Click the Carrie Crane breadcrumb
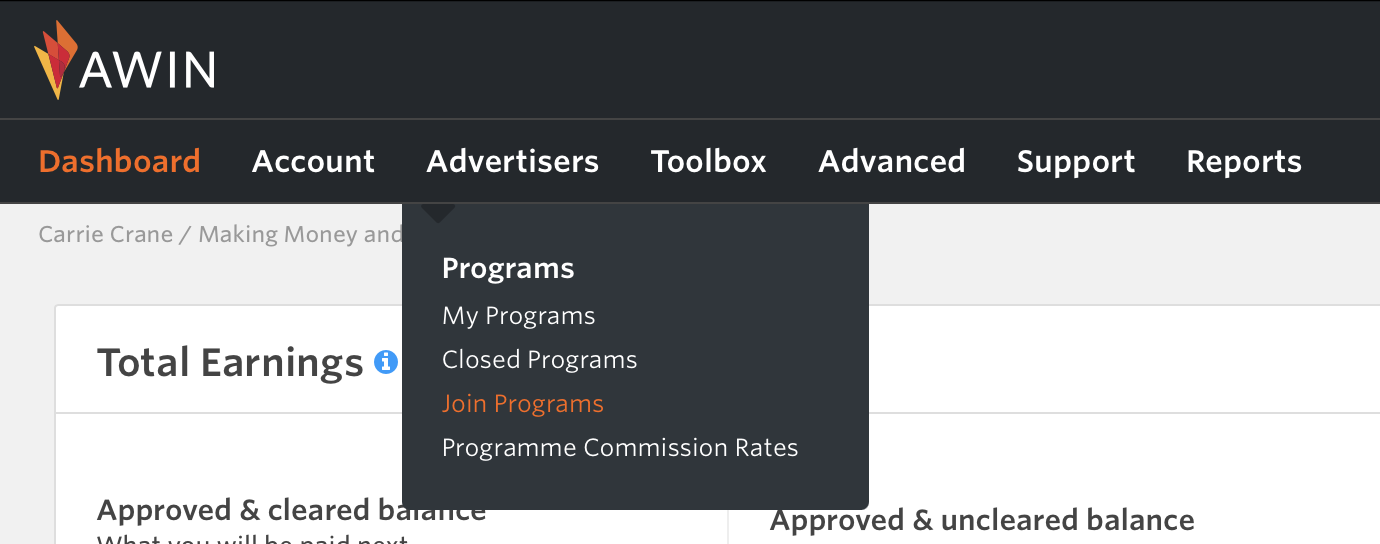 click(x=104, y=234)
